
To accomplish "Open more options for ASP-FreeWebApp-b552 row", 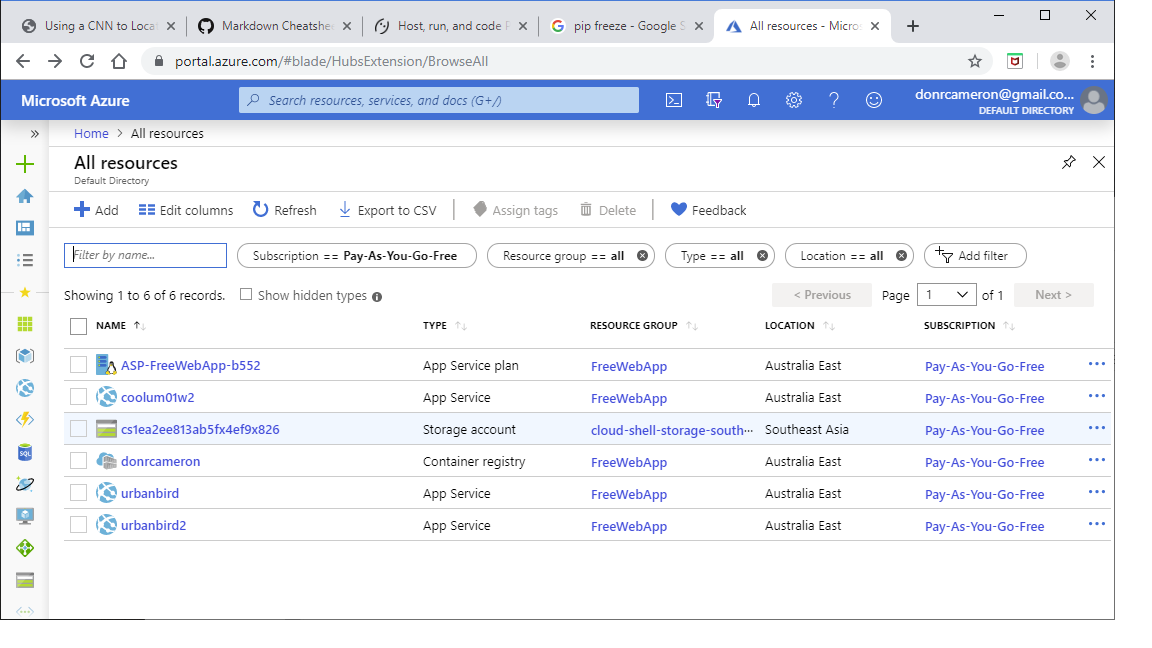I will point(1096,364).
